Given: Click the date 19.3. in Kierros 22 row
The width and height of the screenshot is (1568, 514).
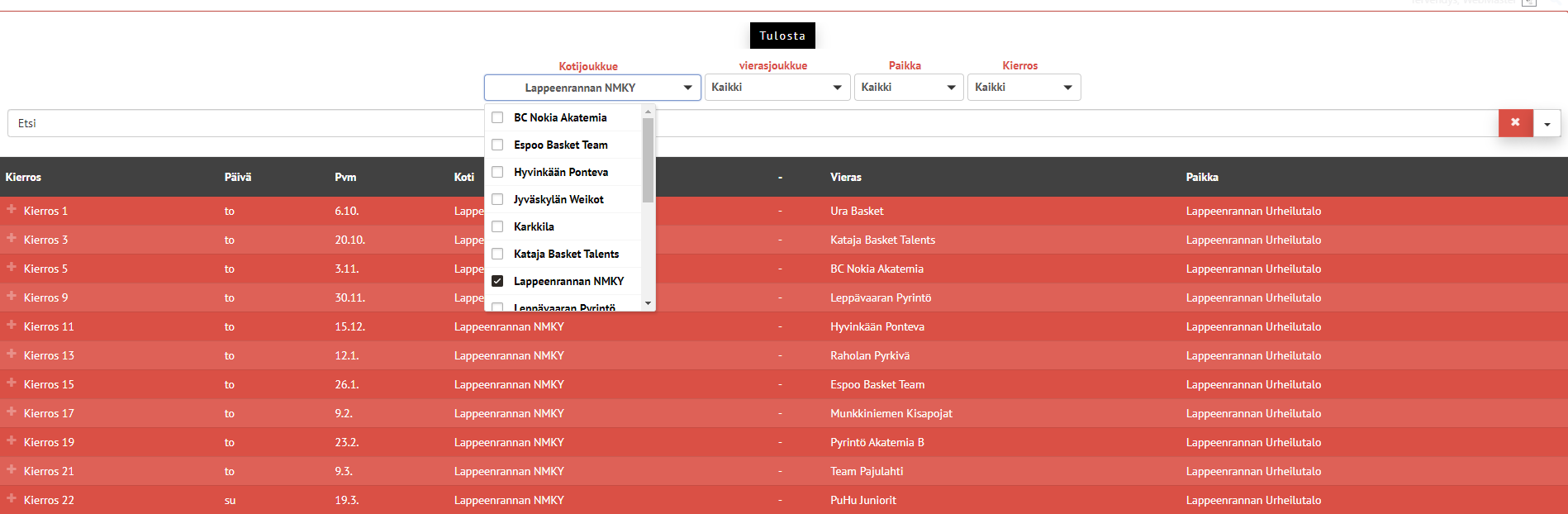Looking at the screenshot, I should click(347, 500).
